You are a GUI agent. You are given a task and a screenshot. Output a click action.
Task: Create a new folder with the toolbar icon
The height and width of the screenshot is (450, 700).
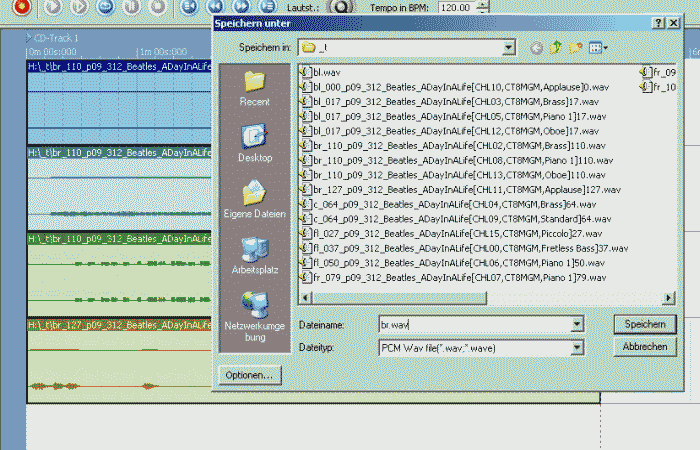(576, 47)
